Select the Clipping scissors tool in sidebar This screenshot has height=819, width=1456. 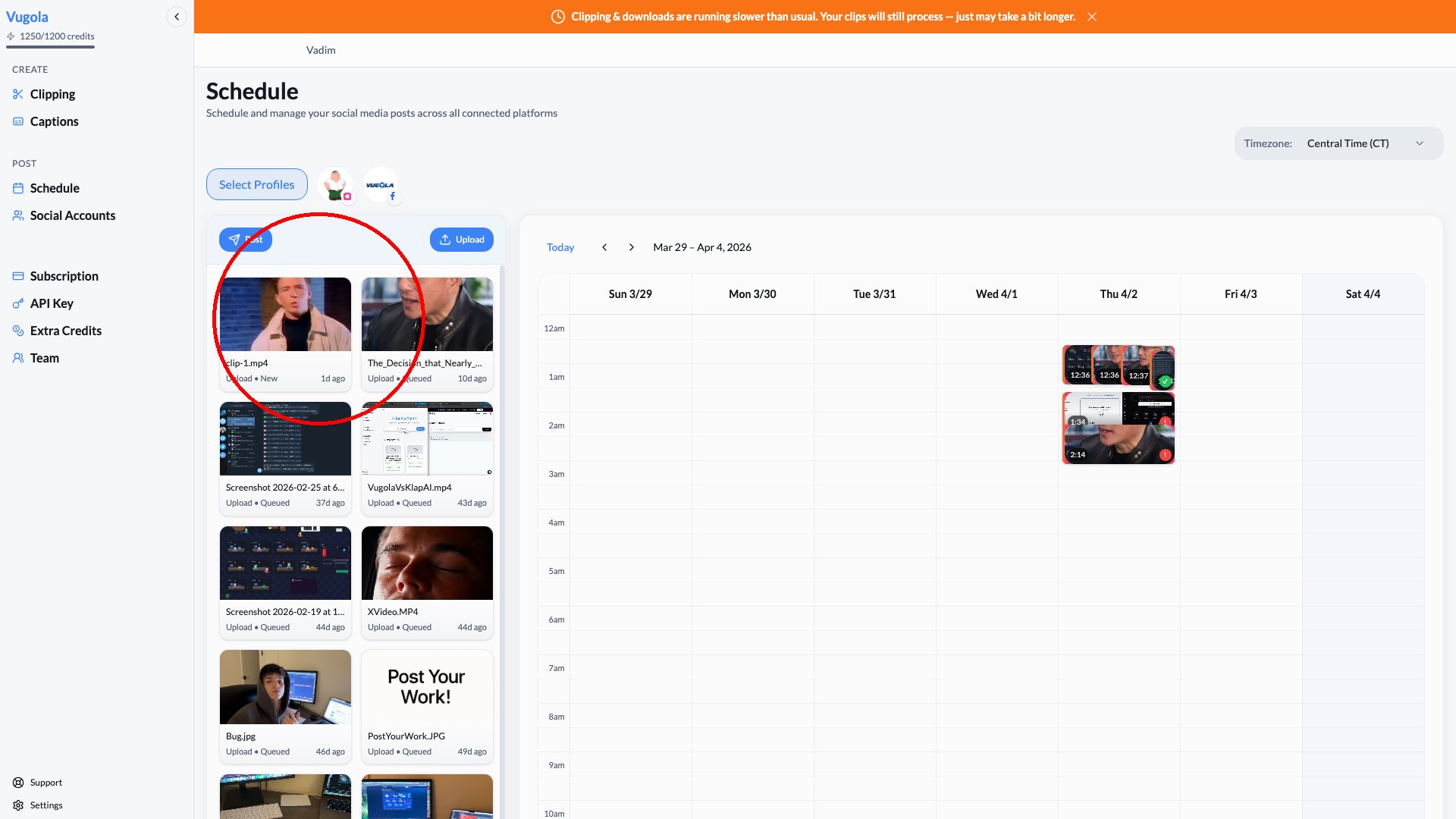[52, 94]
